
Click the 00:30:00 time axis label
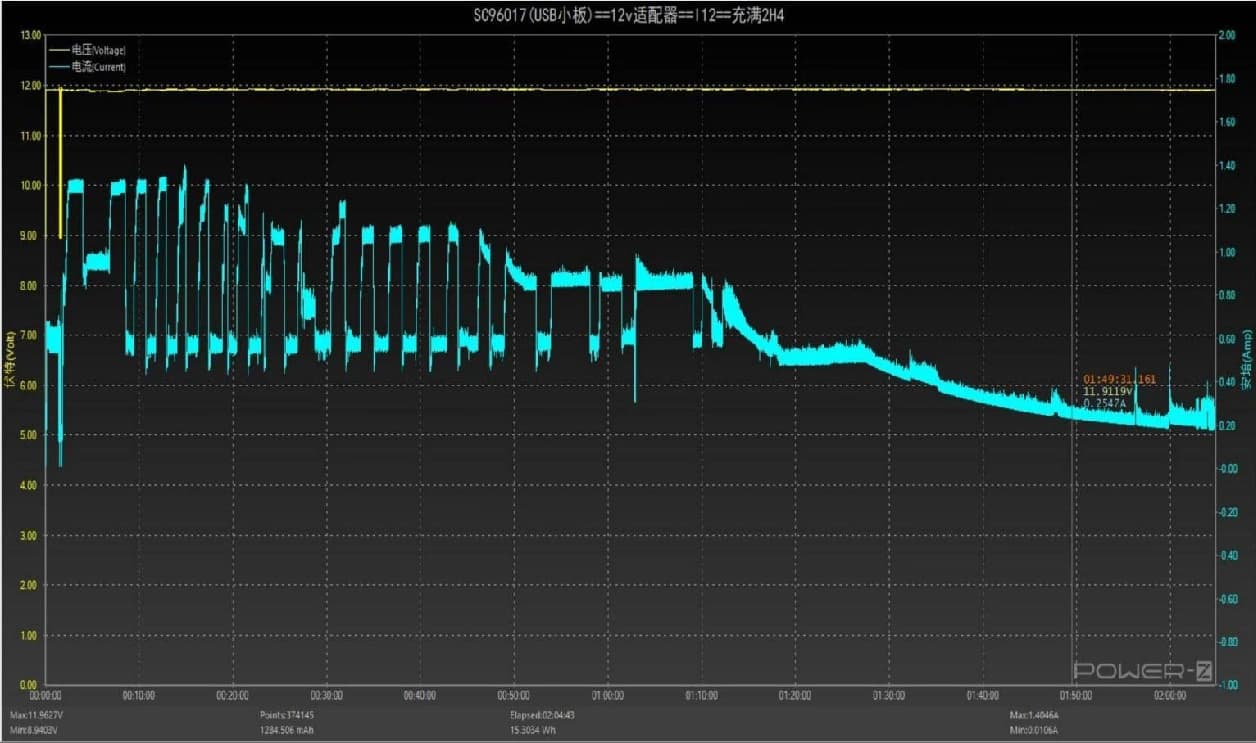click(x=326, y=695)
